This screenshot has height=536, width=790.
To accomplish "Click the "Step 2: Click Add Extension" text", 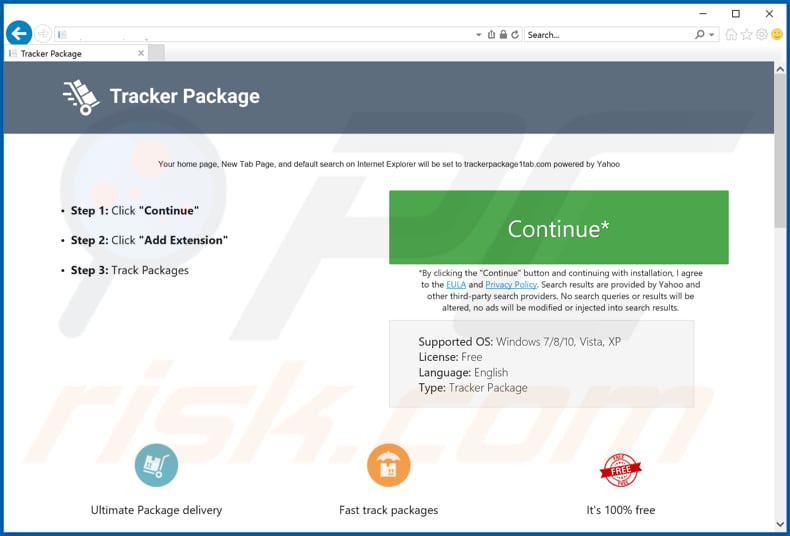I will 149,240.
